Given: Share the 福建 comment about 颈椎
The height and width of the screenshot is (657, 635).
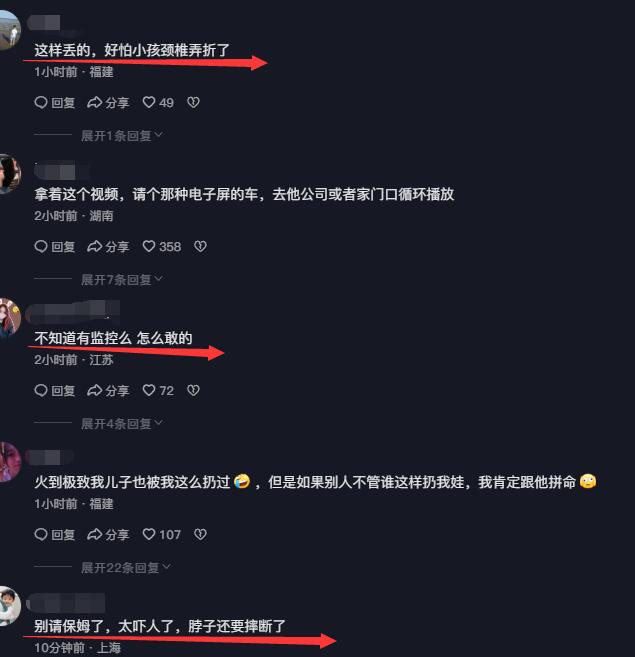Looking at the screenshot, I should click(x=108, y=102).
